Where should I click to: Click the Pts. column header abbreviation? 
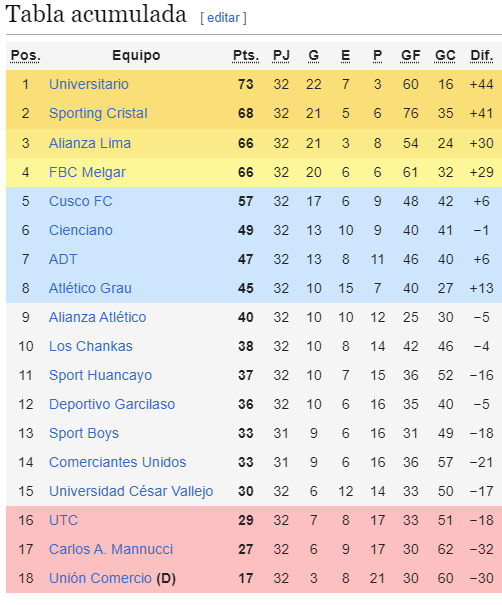click(246, 56)
